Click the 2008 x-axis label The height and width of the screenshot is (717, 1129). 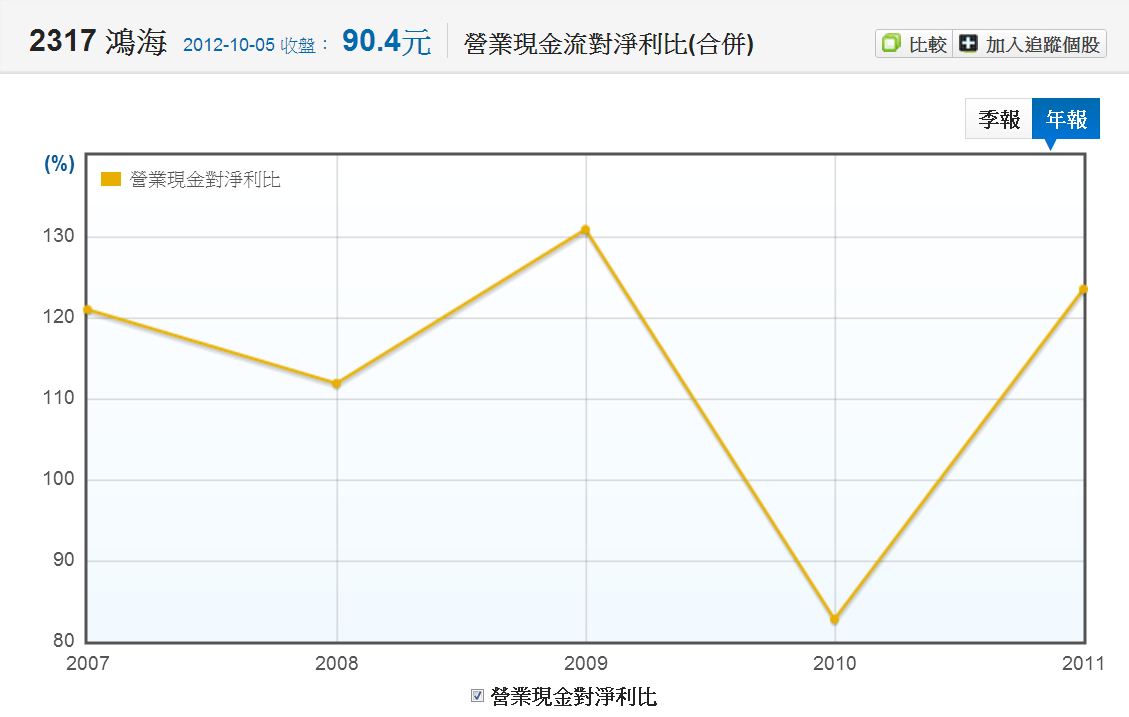tap(336, 663)
